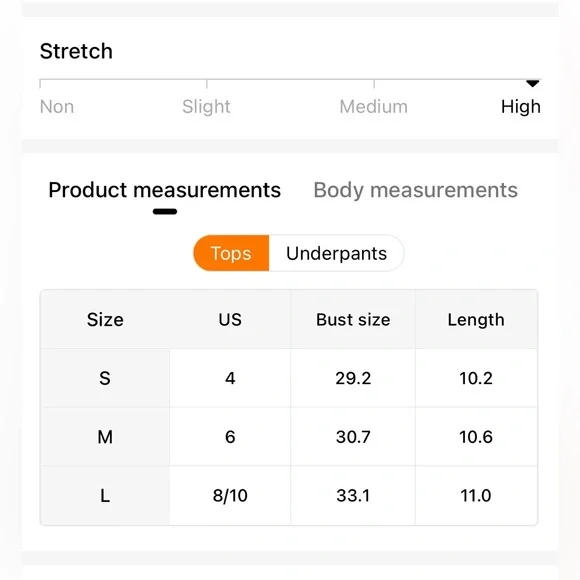Click the Non stretch label
The image size is (580, 580).
pos(57,107)
